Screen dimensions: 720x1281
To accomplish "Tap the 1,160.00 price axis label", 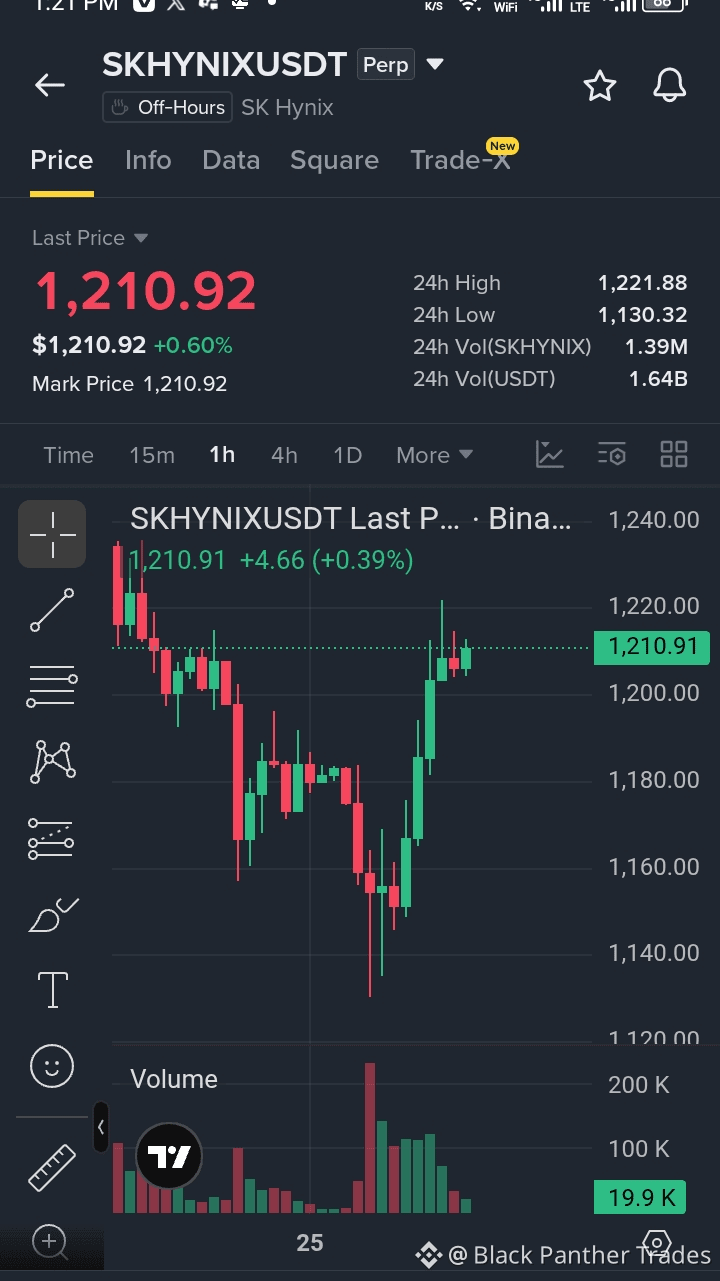I will pyautogui.click(x=654, y=866).
